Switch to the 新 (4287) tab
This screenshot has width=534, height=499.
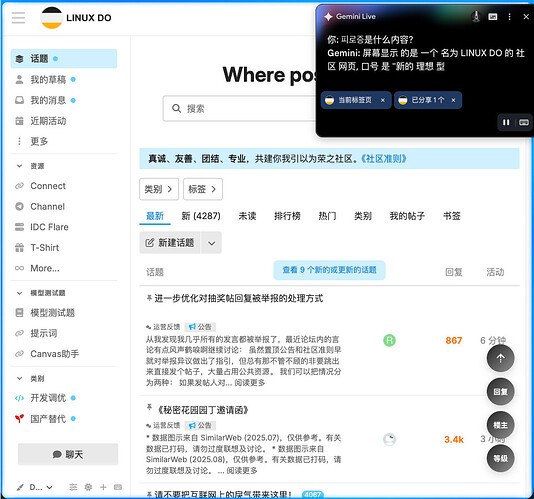201,216
